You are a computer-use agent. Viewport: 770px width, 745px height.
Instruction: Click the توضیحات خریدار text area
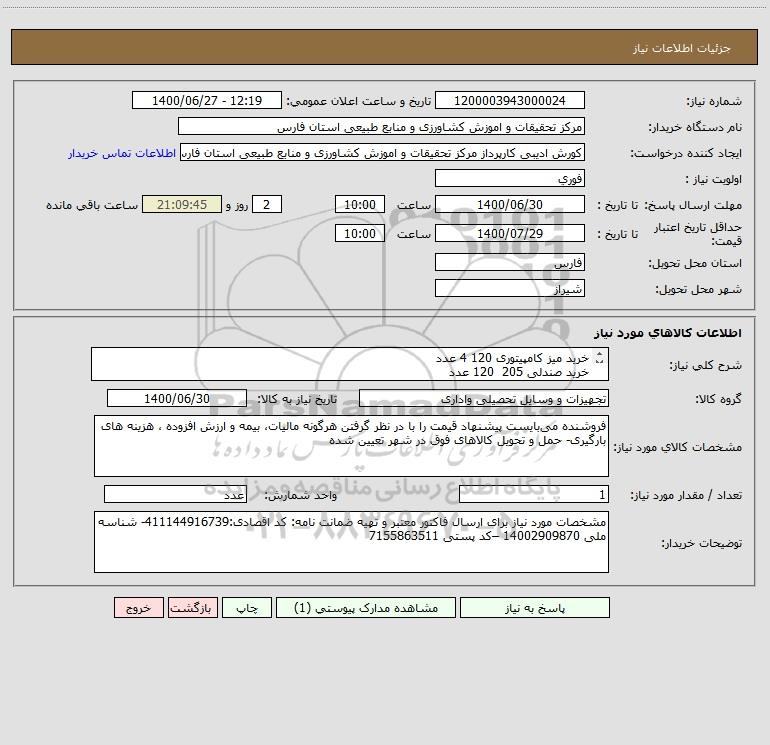[351, 542]
